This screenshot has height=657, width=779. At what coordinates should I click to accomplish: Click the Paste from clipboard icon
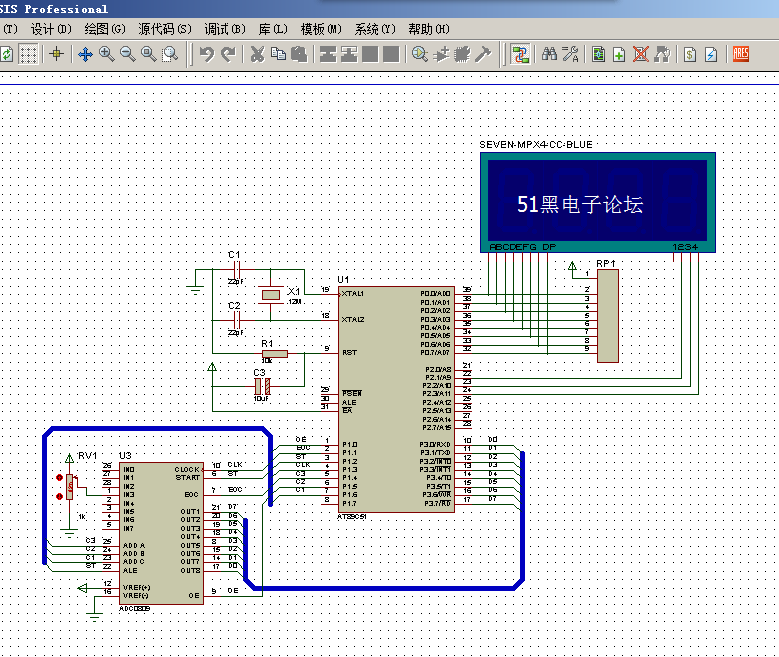click(x=299, y=54)
